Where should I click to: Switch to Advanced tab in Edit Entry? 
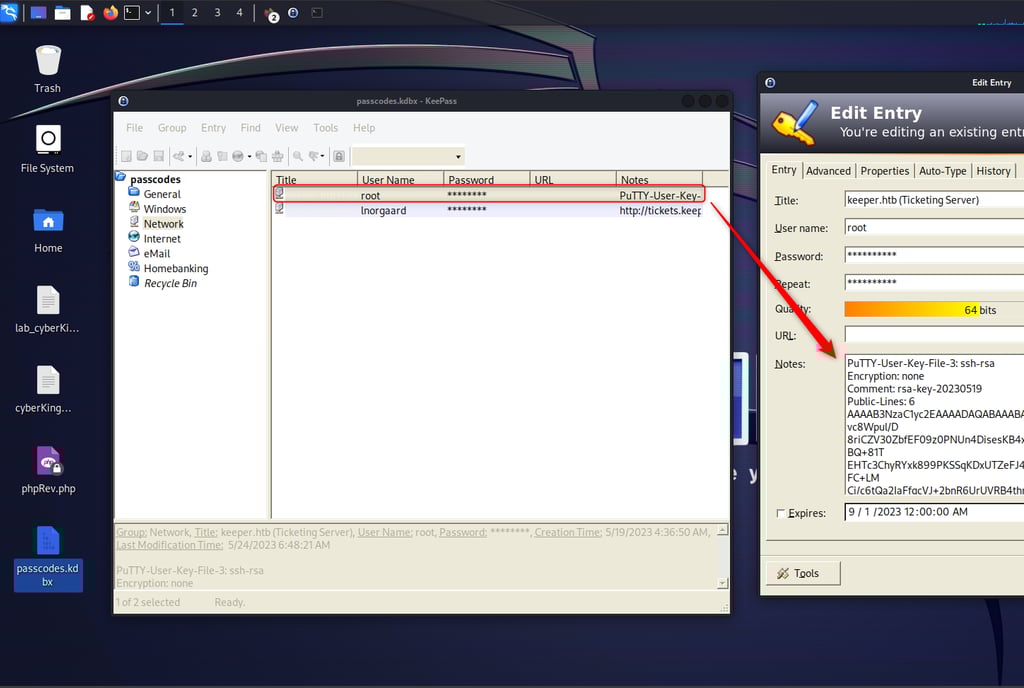coord(828,171)
